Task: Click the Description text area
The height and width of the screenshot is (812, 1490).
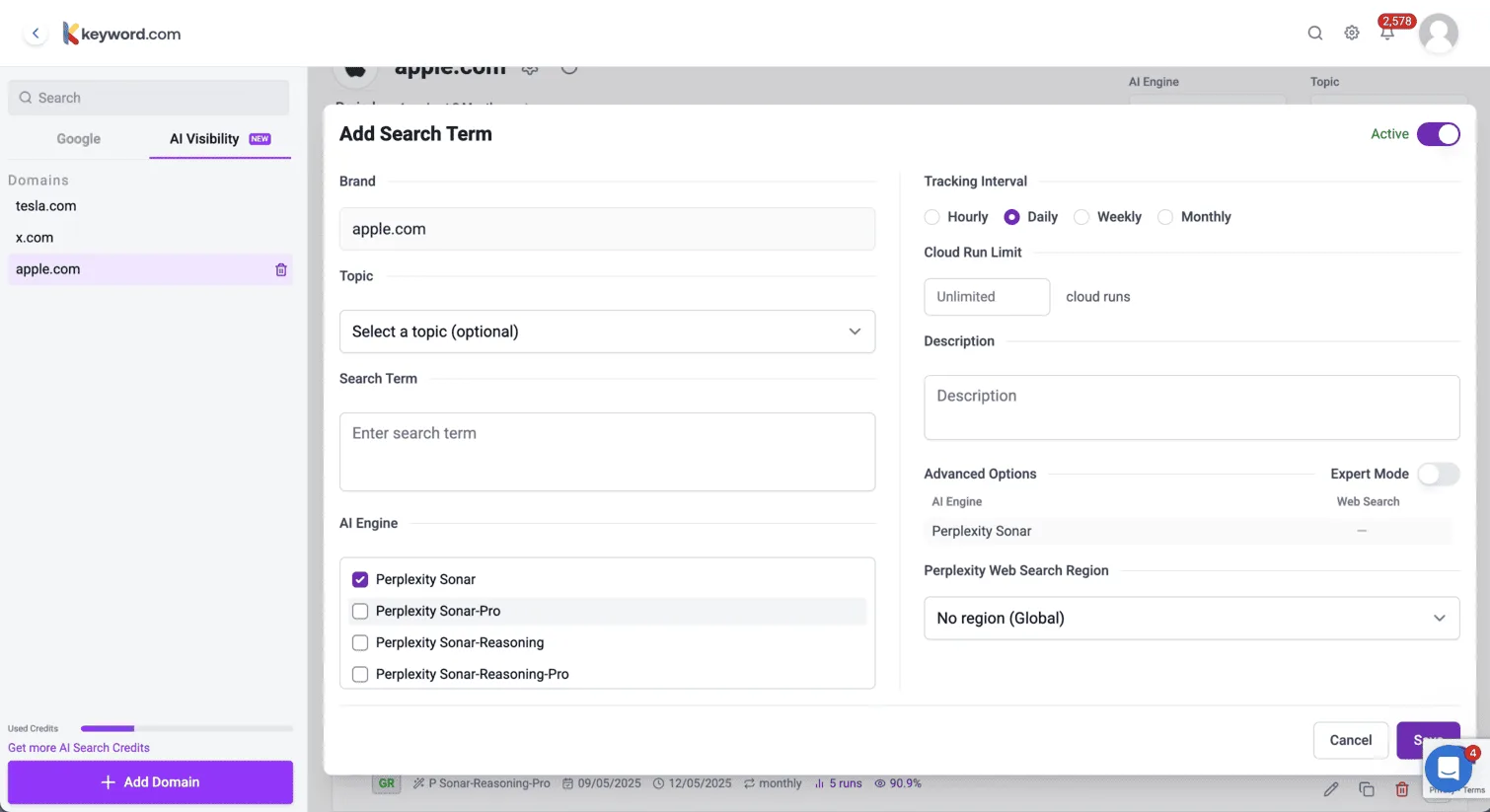Action: (1191, 406)
